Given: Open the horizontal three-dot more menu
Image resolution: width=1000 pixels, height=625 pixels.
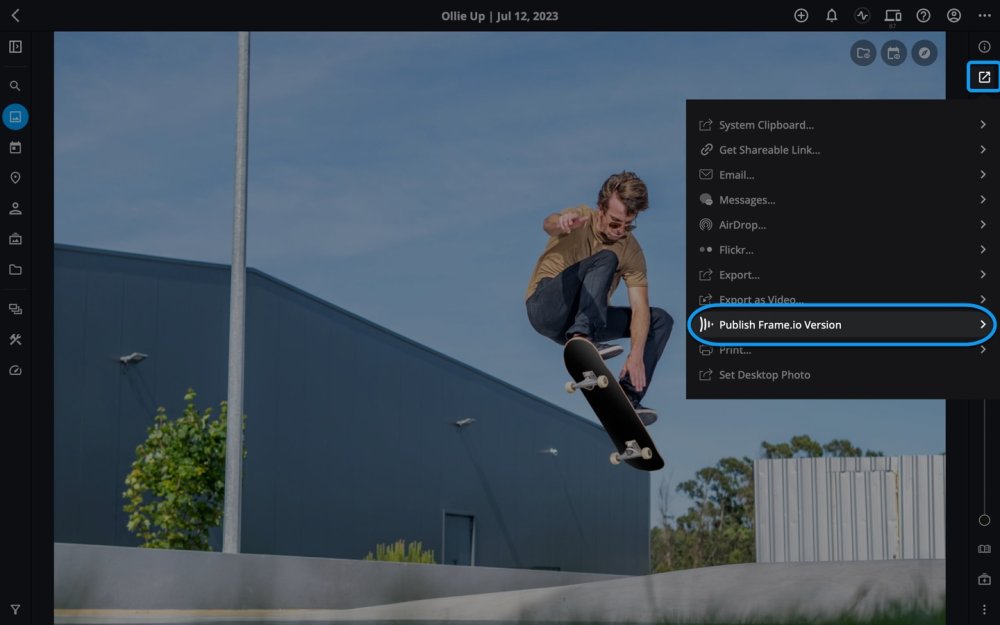Looking at the screenshot, I should [985, 16].
